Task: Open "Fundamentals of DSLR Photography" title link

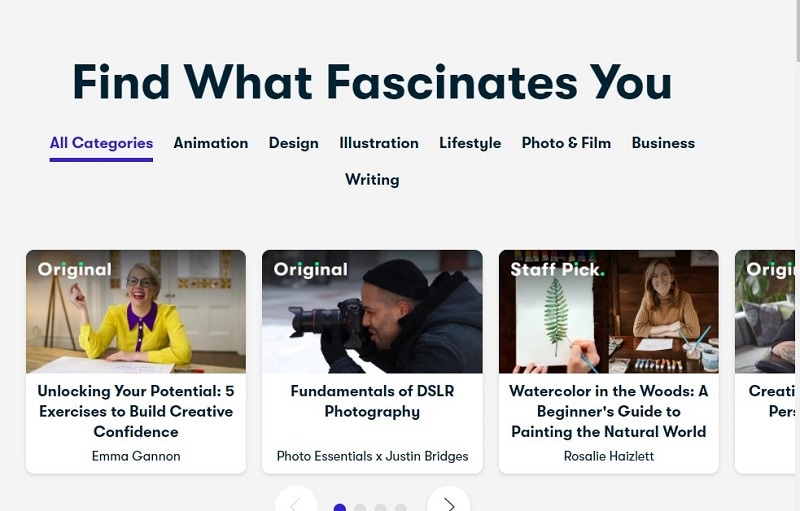Action: [372, 401]
